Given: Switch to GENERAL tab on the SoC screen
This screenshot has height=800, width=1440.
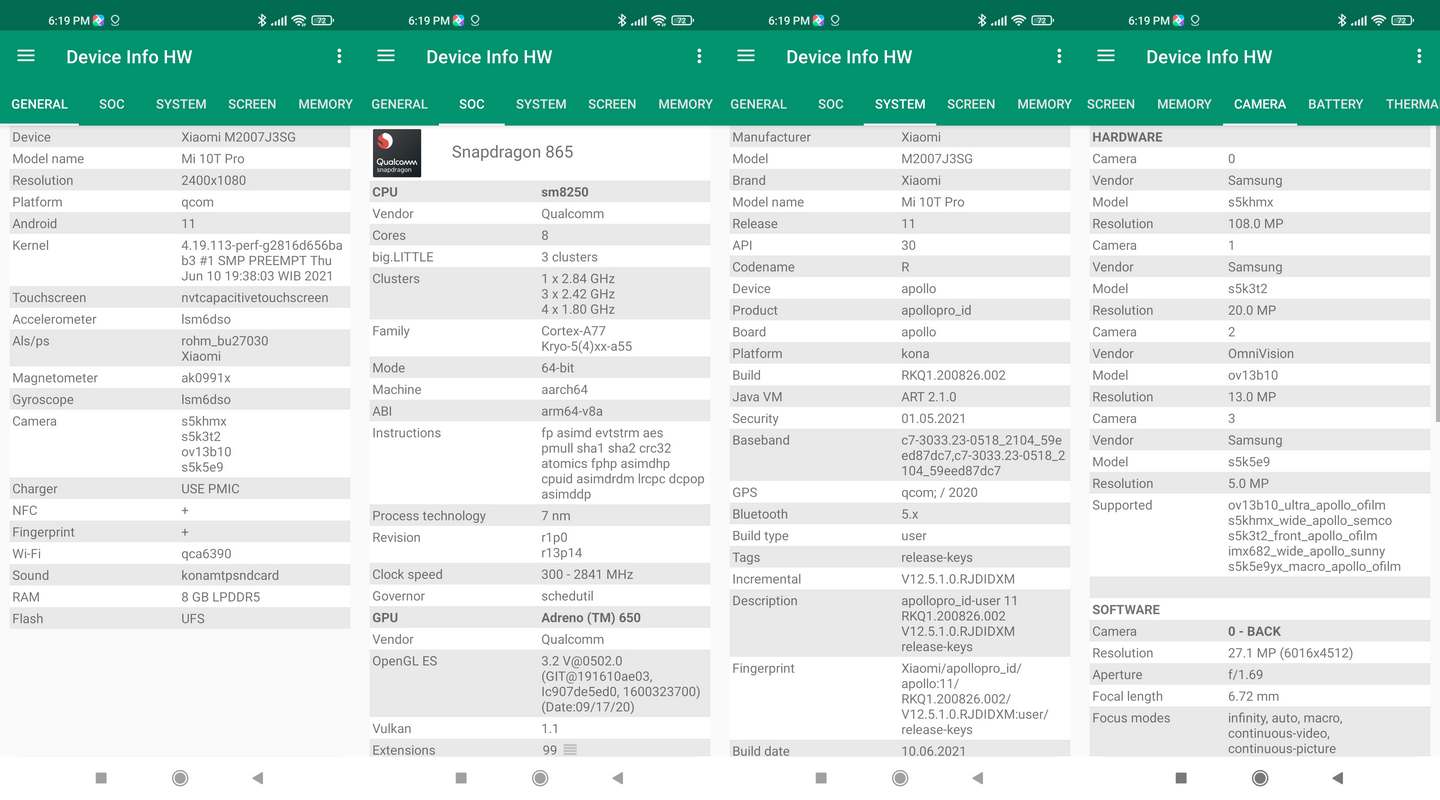Looking at the screenshot, I should pos(399,104).
